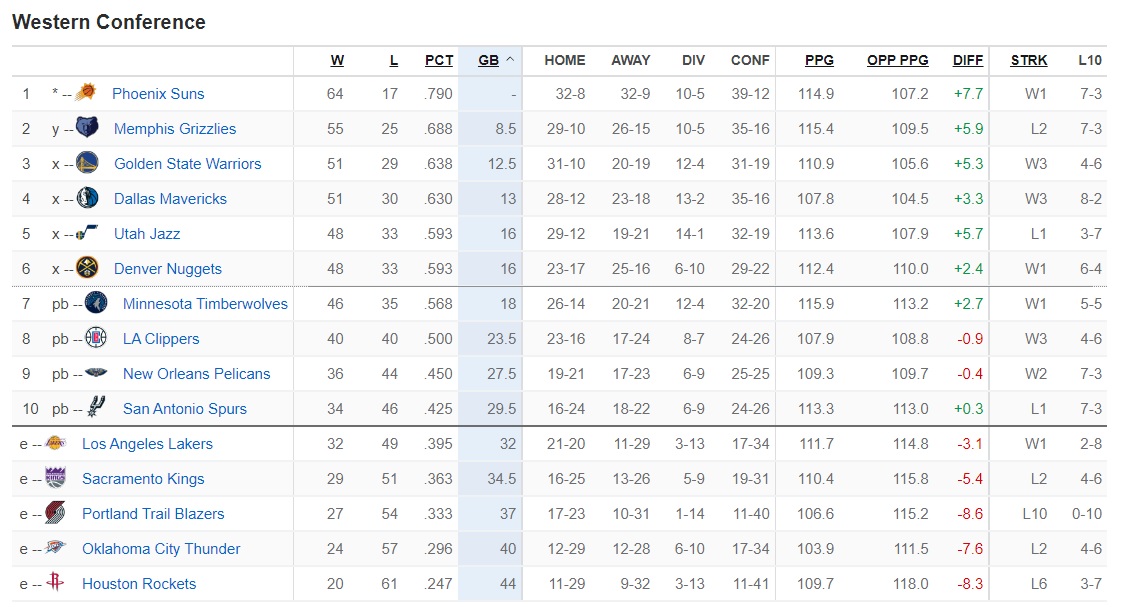Sort the table by PCT header
Viewport: 1121px width, 607px height.
tap(439, 60)
